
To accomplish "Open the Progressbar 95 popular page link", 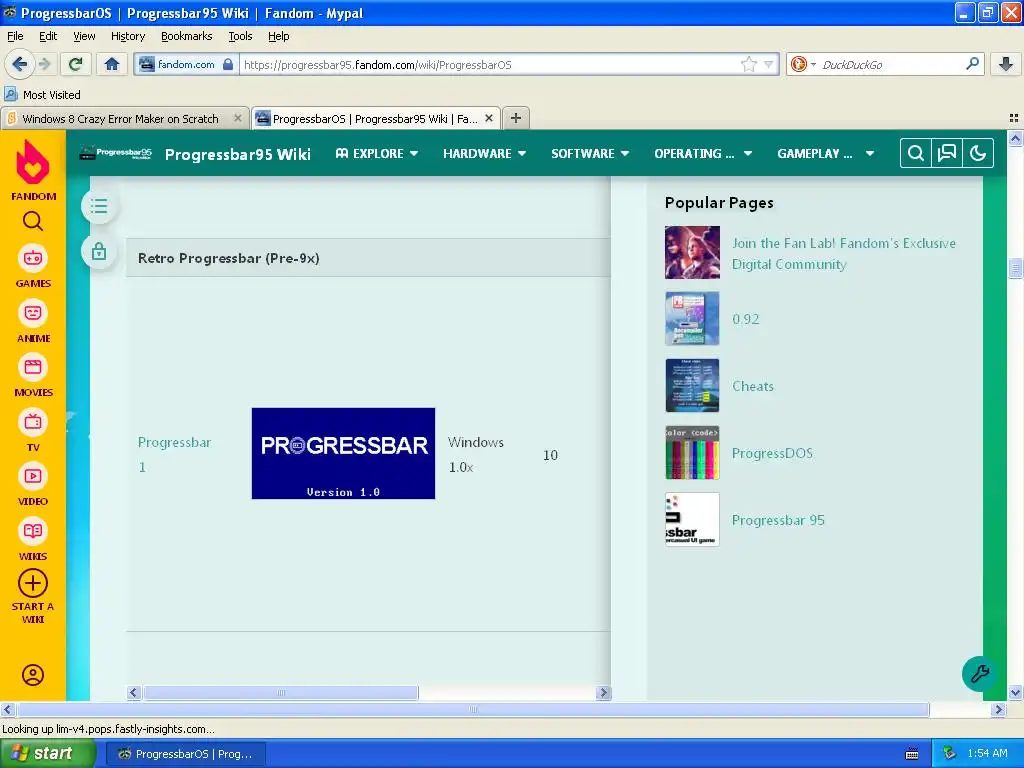I will coord(778,520).
